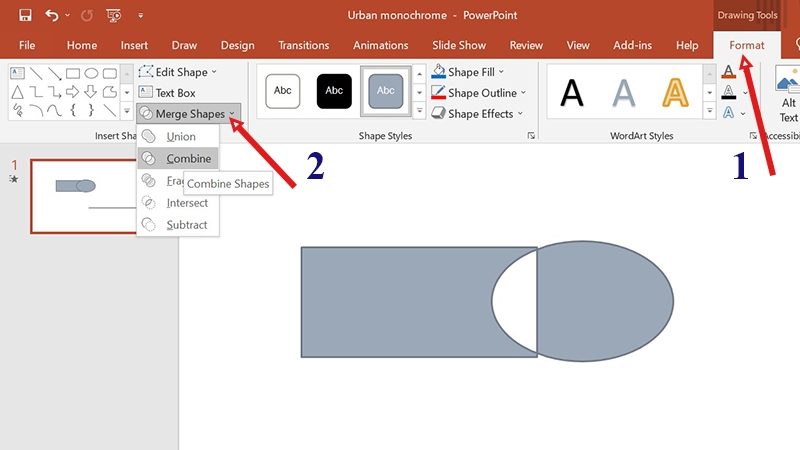800x450 pixels.
Task: Choose the right arrow shape
Action: pyautogui.click(x=73, y=92)
